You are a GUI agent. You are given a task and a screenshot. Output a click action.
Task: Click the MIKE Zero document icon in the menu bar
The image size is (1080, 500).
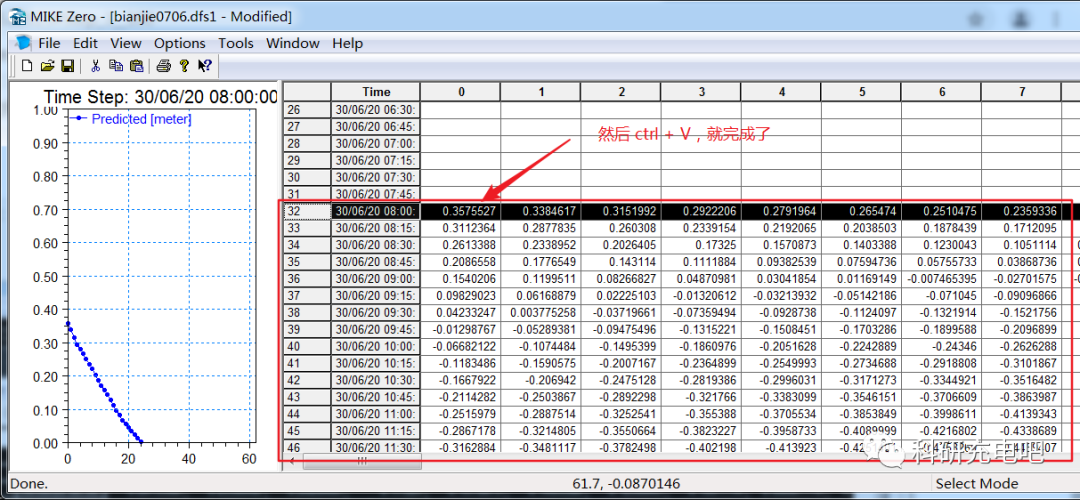23,43
